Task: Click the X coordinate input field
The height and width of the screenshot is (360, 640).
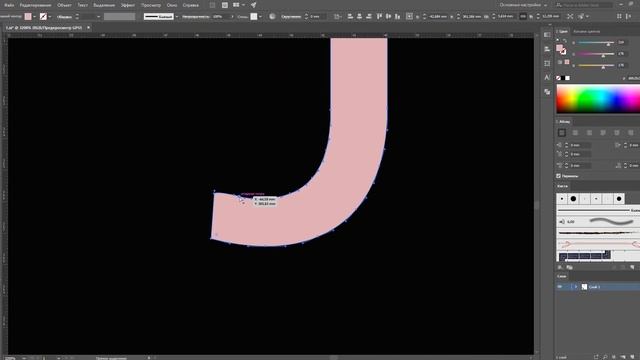Action: click(438, 17)
